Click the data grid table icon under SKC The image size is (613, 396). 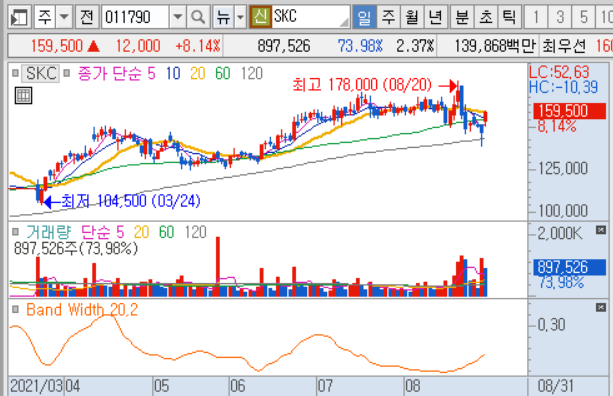23,96
